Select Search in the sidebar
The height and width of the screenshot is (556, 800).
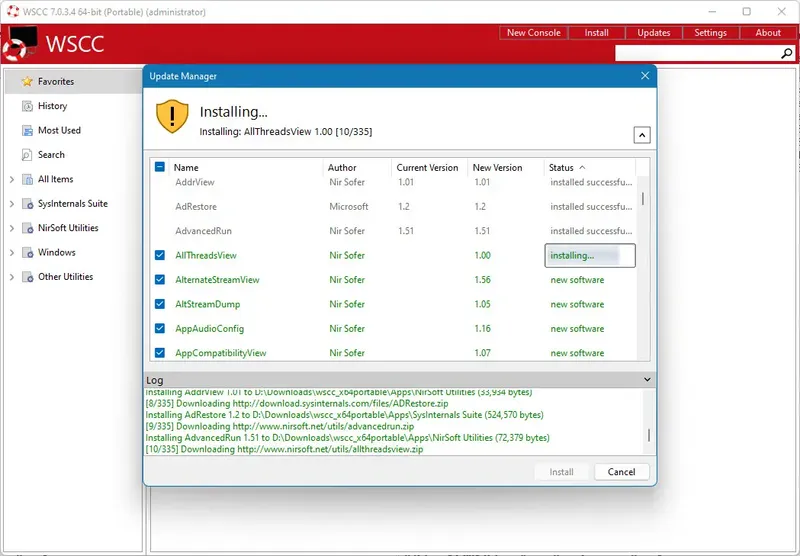click(x=51, y=155)
